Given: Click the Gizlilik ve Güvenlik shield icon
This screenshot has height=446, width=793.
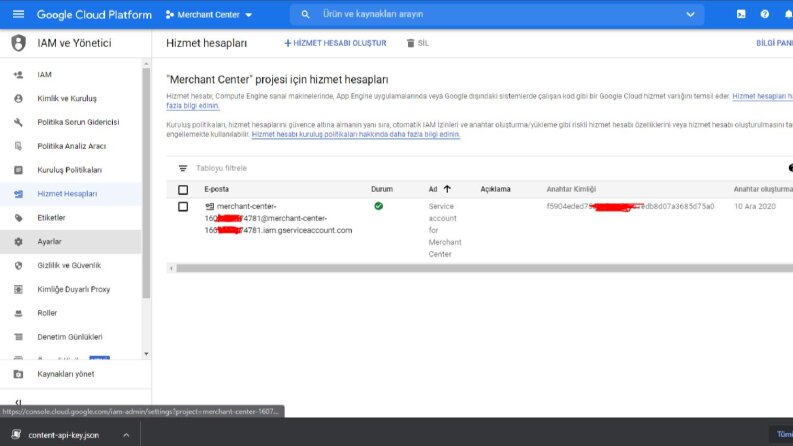Looking at the screenshot, I should pyautogui.click(x=18, y=265).
